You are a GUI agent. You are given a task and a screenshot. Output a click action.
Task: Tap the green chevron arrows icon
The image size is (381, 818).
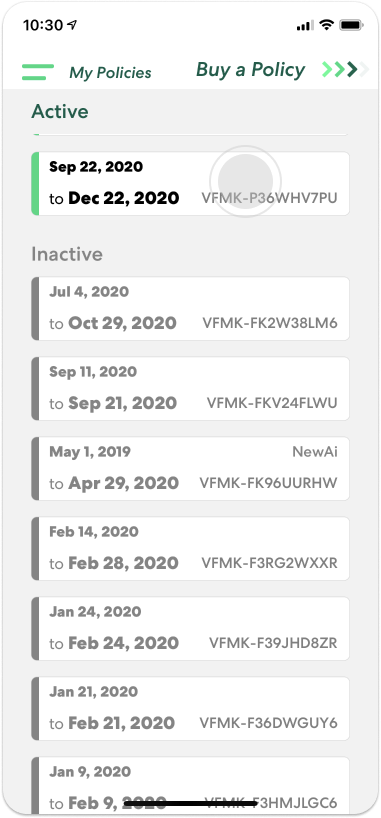[346, 69]
